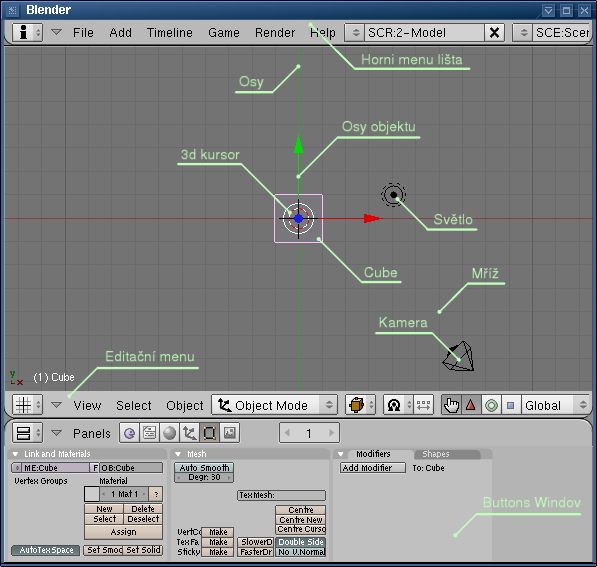Open the Render menu
The image size is (597, 567).
[x=275, y=33]
